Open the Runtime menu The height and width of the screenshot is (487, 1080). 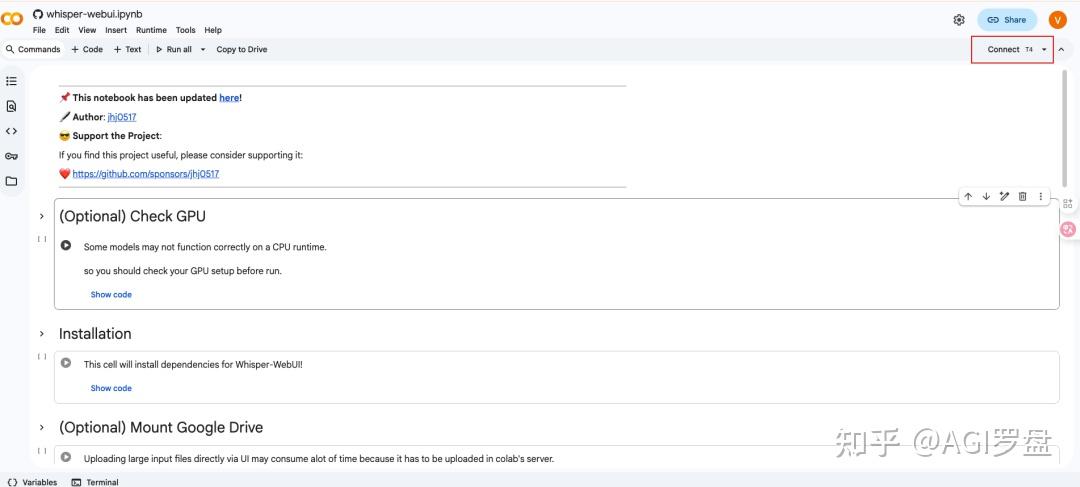pos(151,30)
